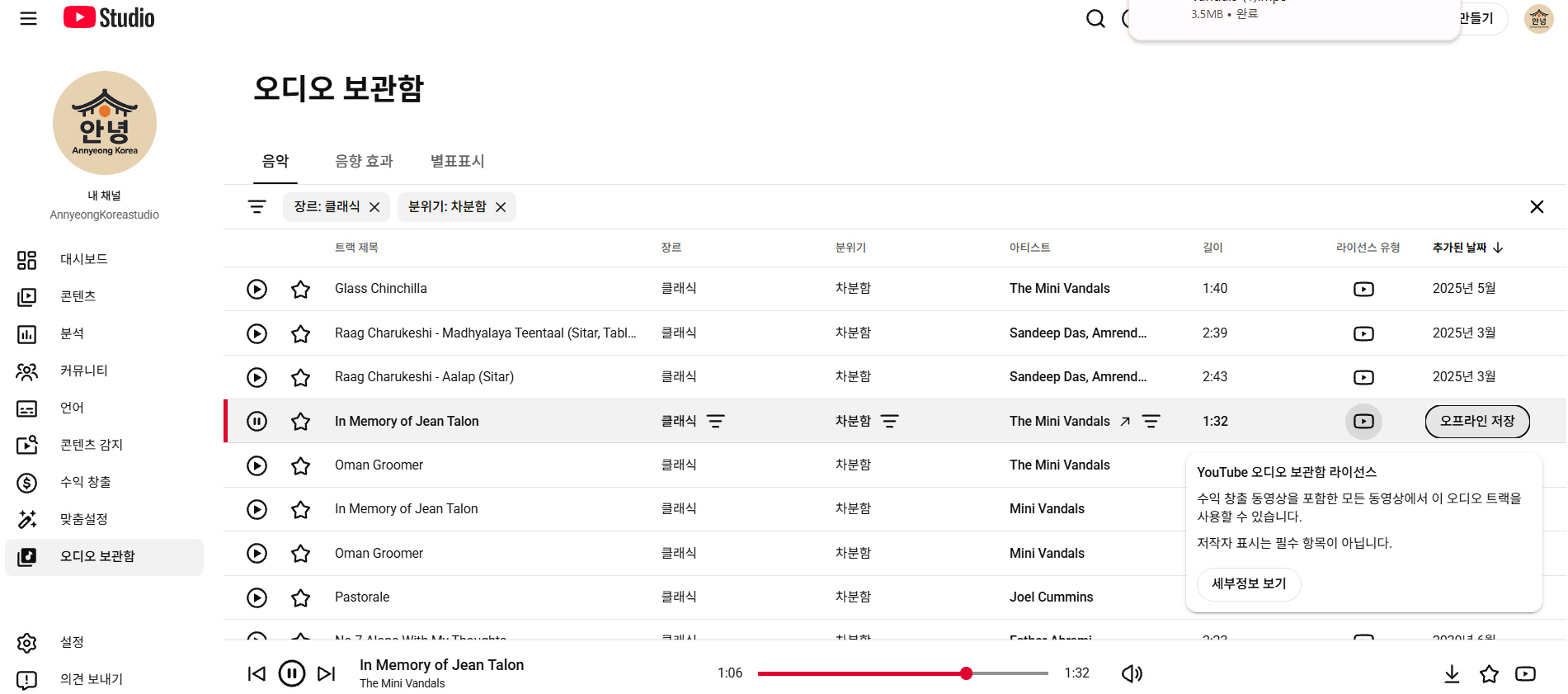
Task: Open the 대시보드 sidebar item
Action: tap(105, 259)
